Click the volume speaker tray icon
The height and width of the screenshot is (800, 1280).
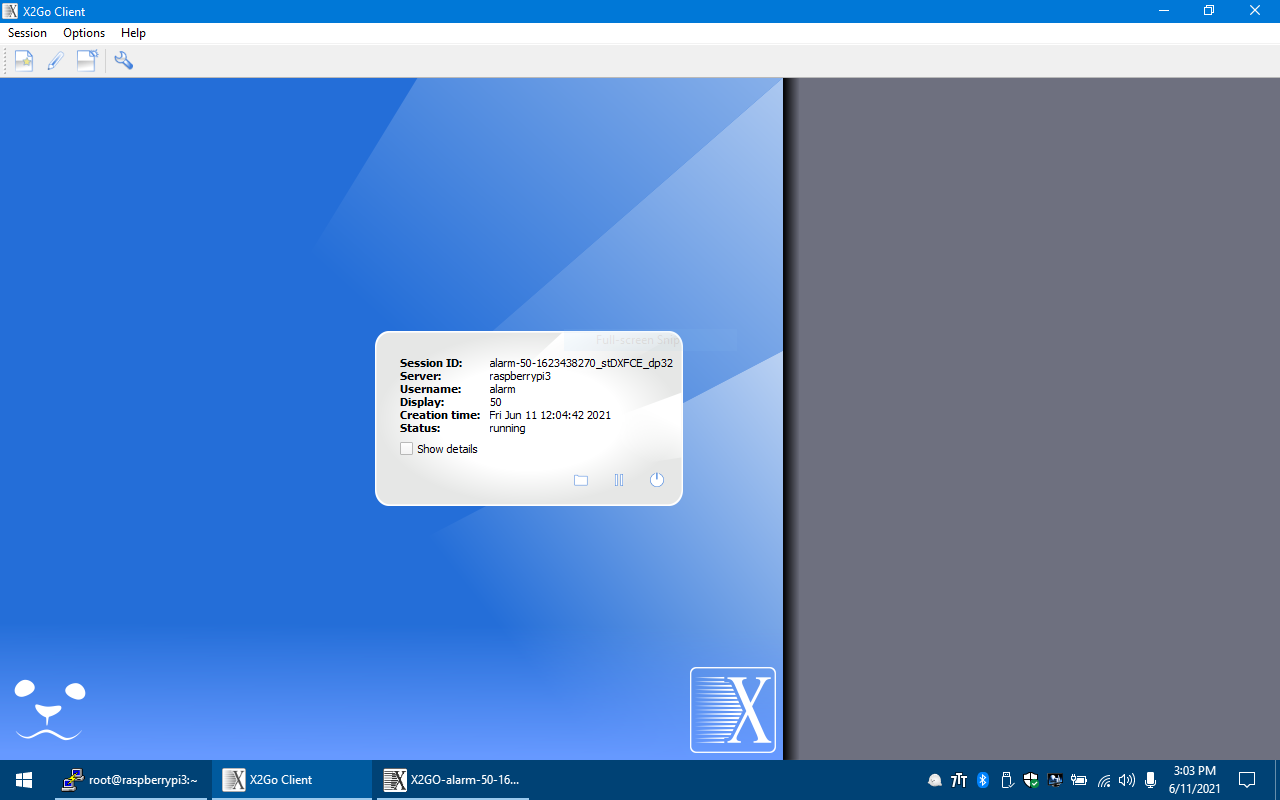(x=1127, y=780)
